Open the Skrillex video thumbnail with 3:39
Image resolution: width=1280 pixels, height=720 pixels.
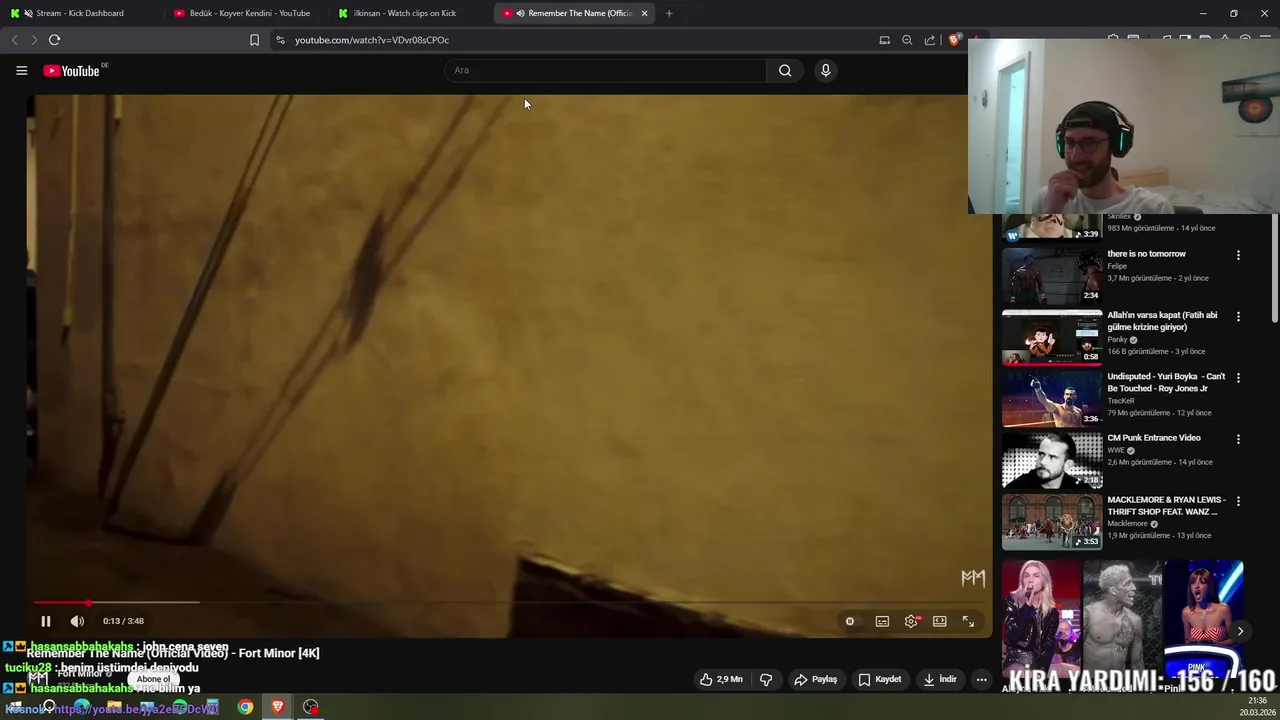pyautogui.click(x=1052, y=228)
